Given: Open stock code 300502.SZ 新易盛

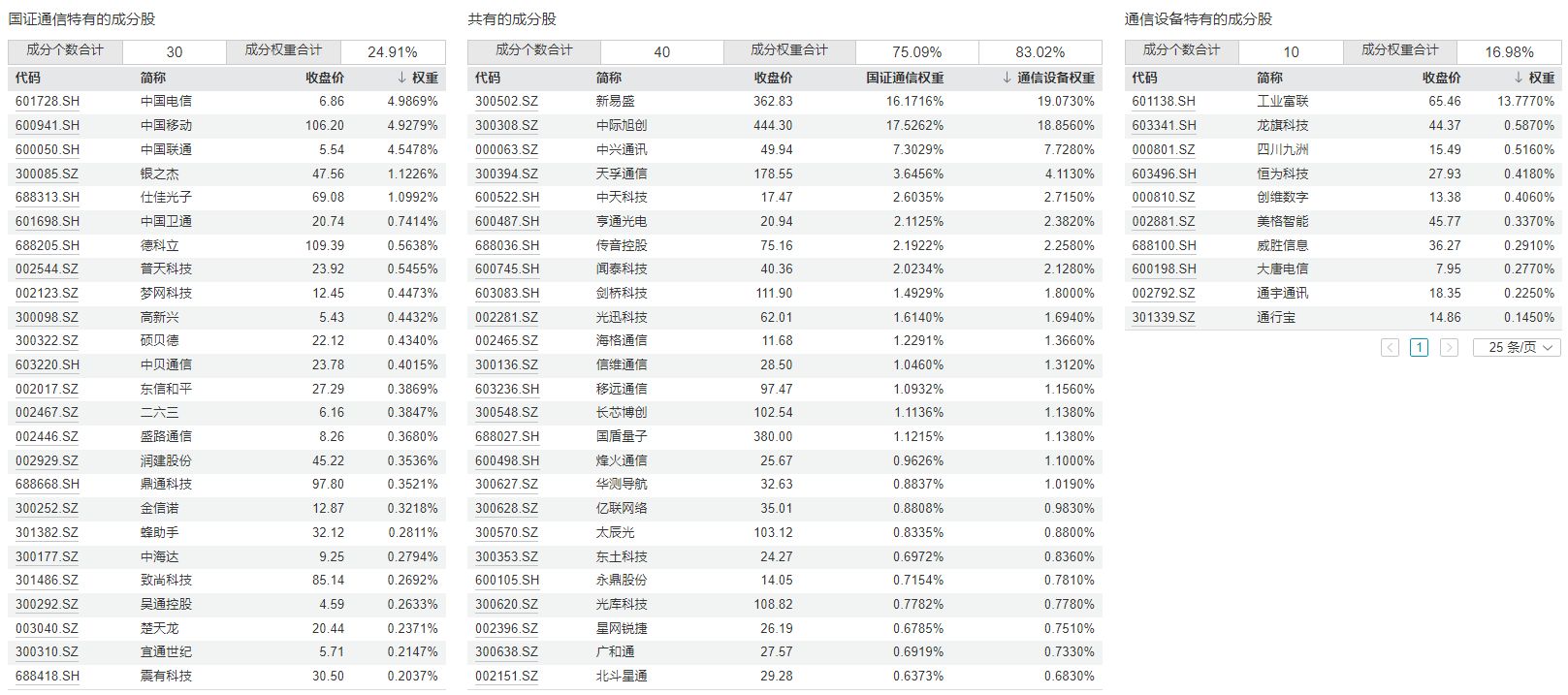Looking at the screenshot, I should 506,101.
